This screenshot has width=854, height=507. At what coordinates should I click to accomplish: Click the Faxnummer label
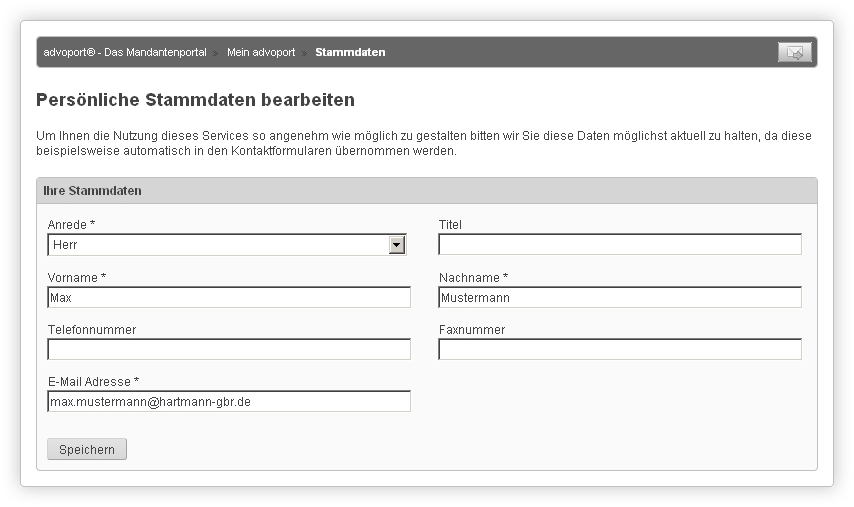click(472, 329)
